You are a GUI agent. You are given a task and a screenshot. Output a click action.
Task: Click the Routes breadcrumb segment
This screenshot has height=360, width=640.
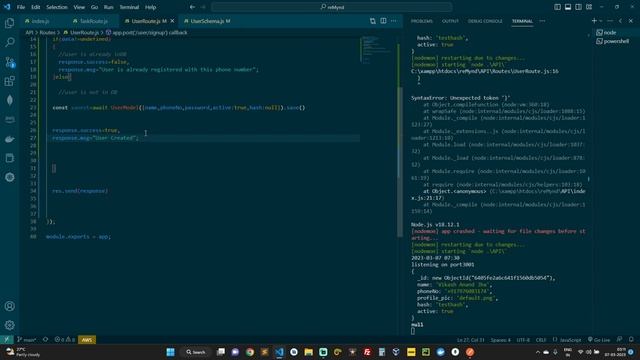(x=47, y=32)
